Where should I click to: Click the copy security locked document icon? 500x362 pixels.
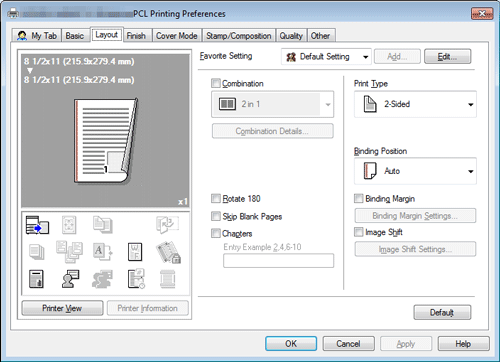pyautogui.click(x=168, y=252)
